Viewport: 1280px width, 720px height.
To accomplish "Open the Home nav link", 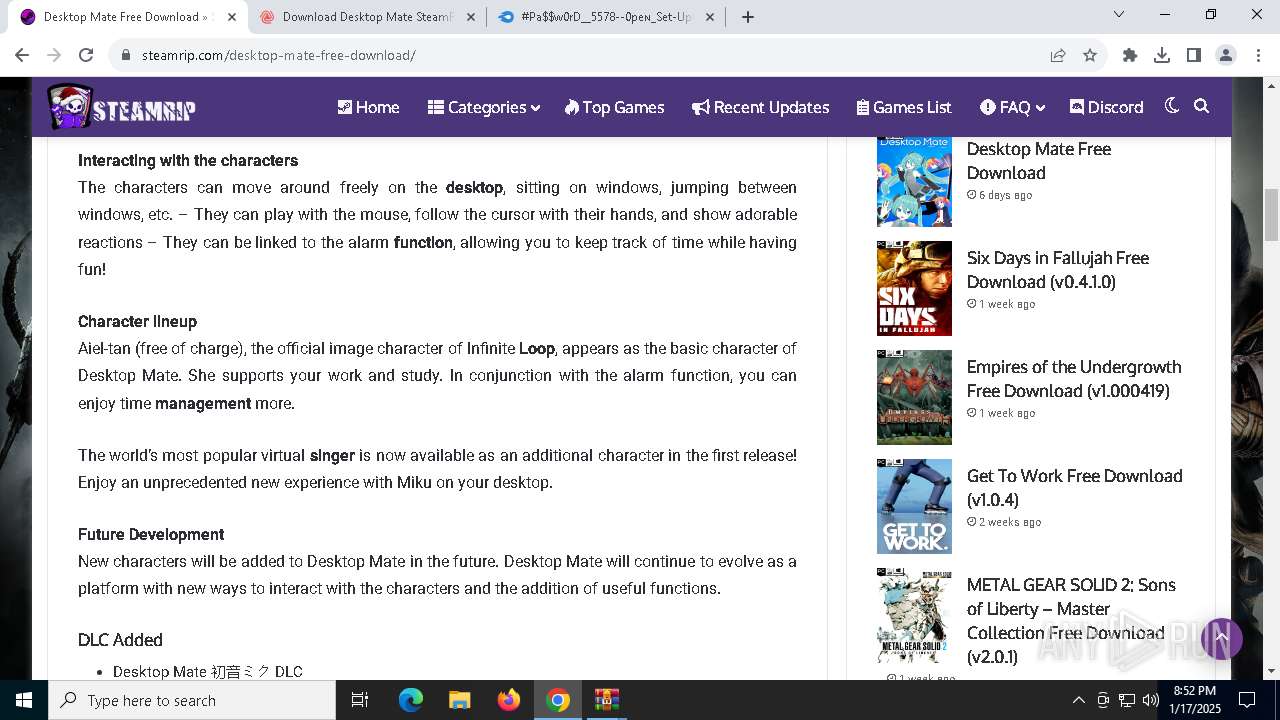I will coord(368,107).
